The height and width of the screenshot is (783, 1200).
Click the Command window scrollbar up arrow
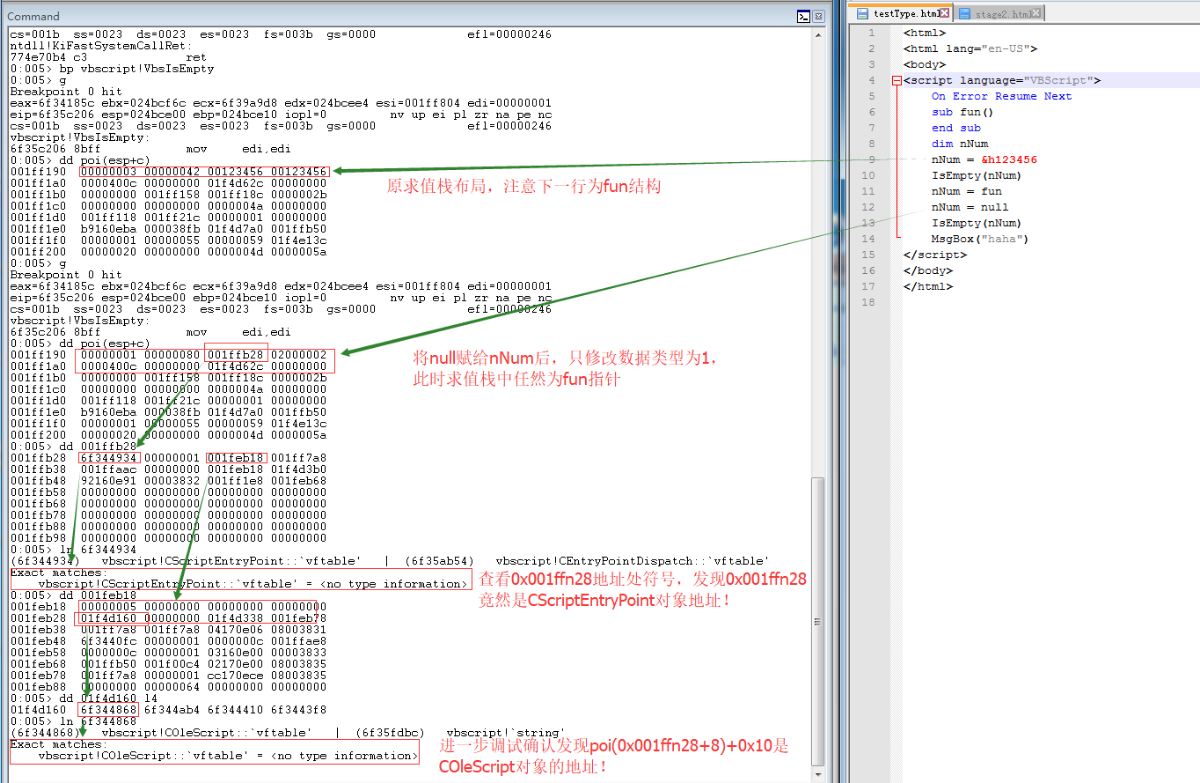pyautogui.click(x=819, y=34)
